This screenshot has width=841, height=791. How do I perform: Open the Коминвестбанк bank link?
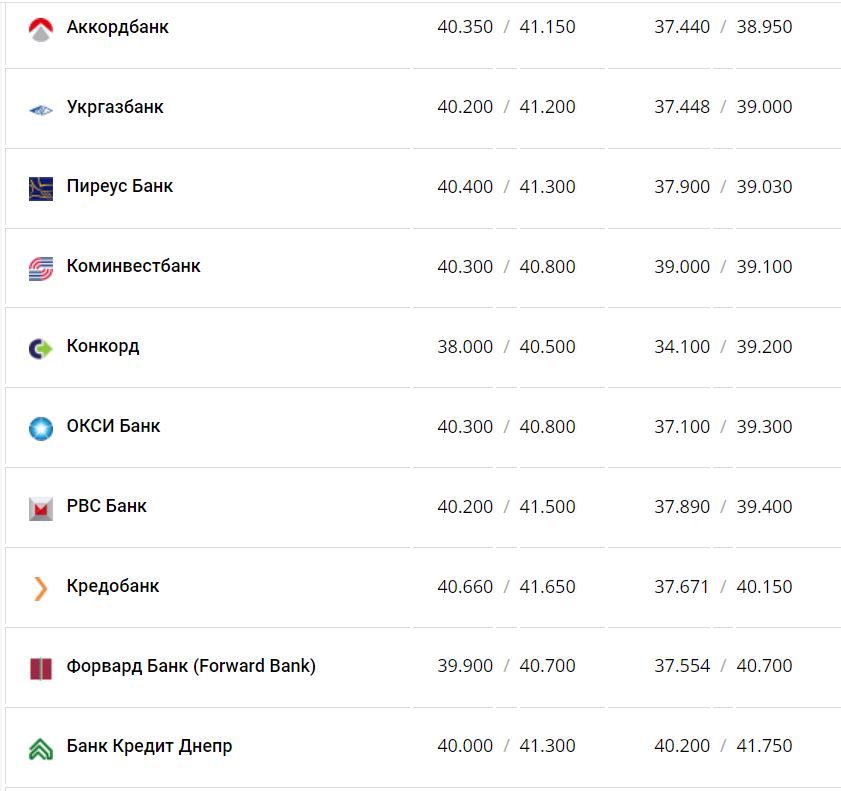133,266
